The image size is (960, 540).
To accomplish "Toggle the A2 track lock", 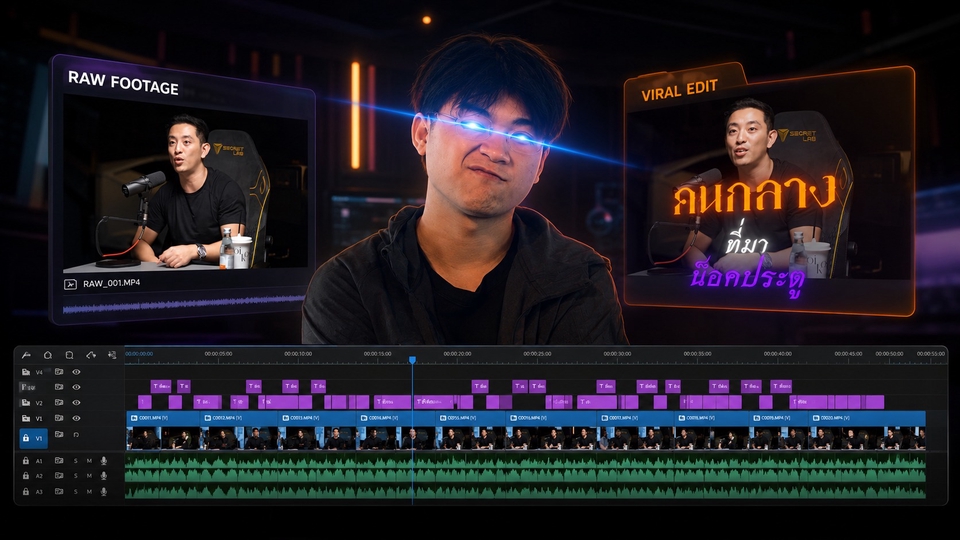I will (x=26, y=476).
